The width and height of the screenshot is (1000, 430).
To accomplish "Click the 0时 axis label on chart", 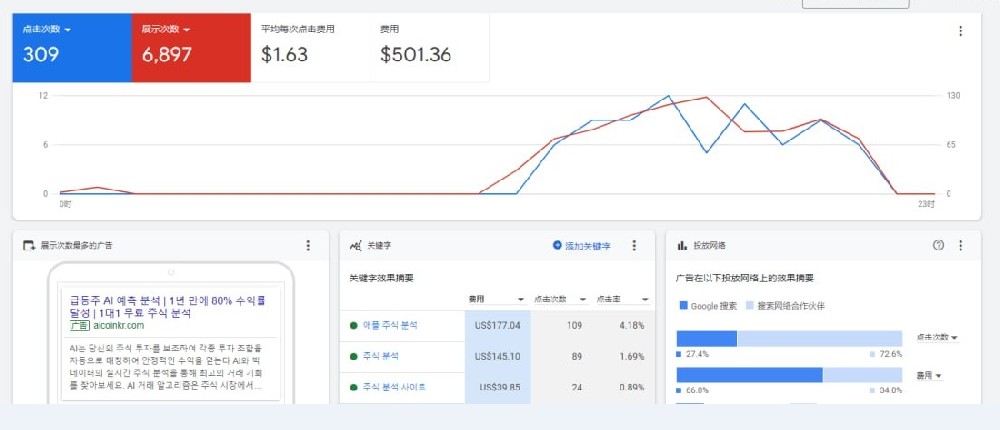I will pyautogui.click(x=65, y=204).
